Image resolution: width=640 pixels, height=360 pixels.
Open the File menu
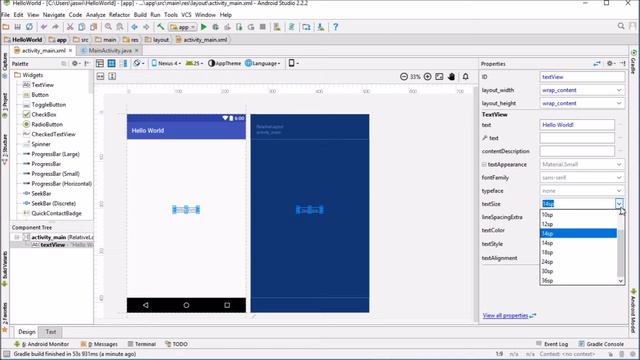[x=6, y=15]
